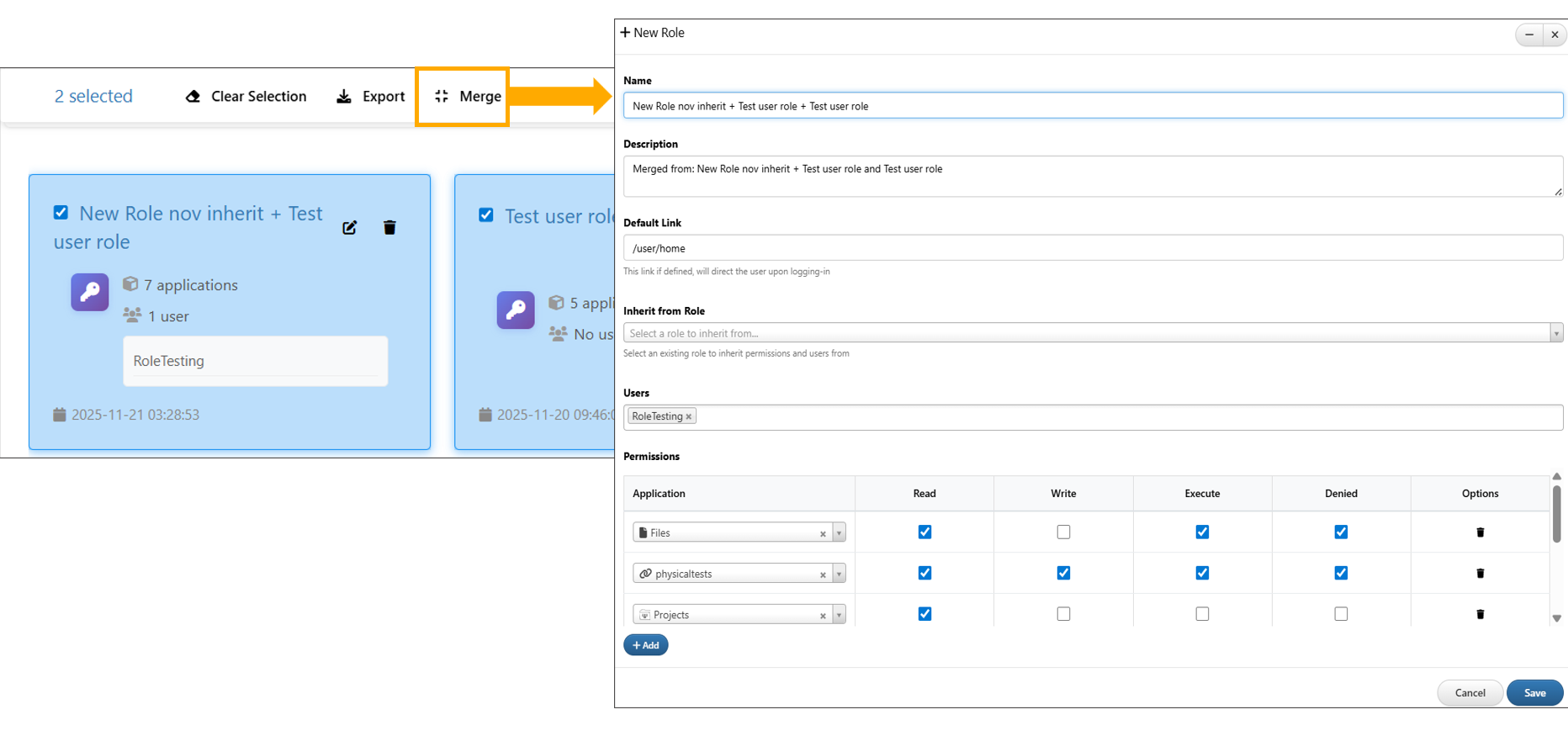
Task: Click the purple key icon on first card
Action: 90,293
